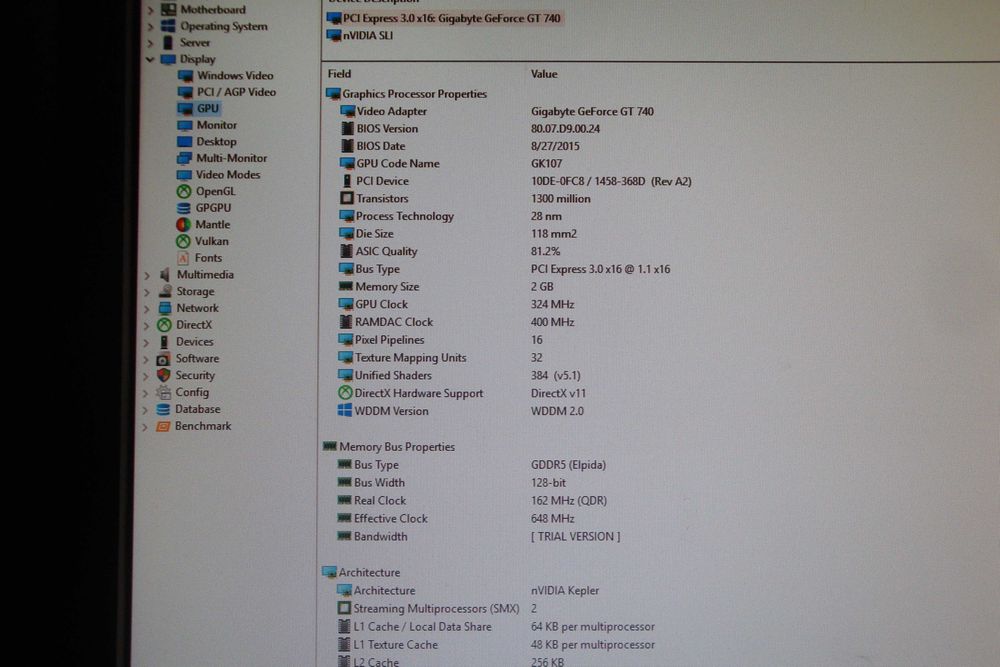Click the Benchmark icon
The height and width of the screenshot is (667, 1000).
(163, 426)
